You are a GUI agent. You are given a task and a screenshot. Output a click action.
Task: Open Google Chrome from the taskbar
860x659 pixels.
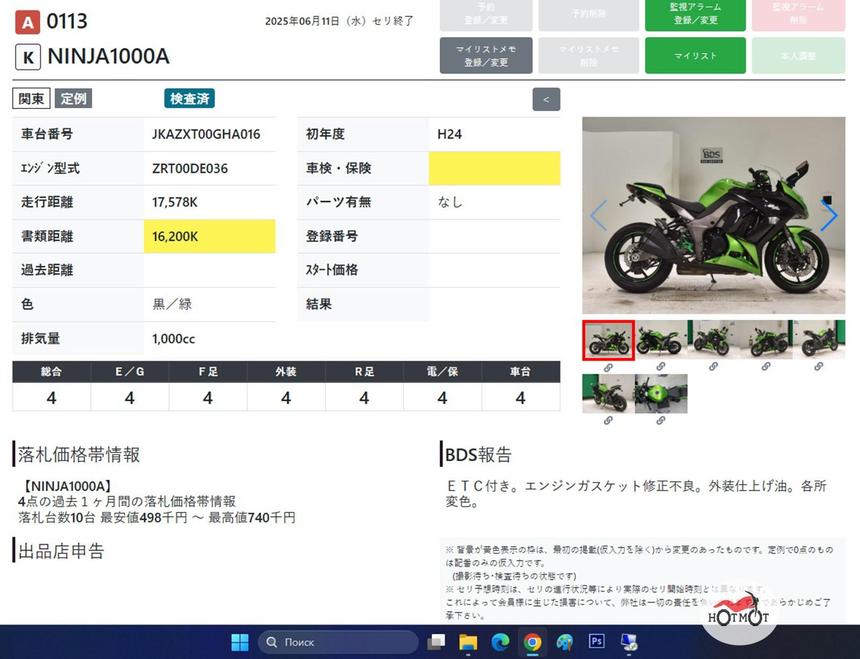tap(532, 642)
